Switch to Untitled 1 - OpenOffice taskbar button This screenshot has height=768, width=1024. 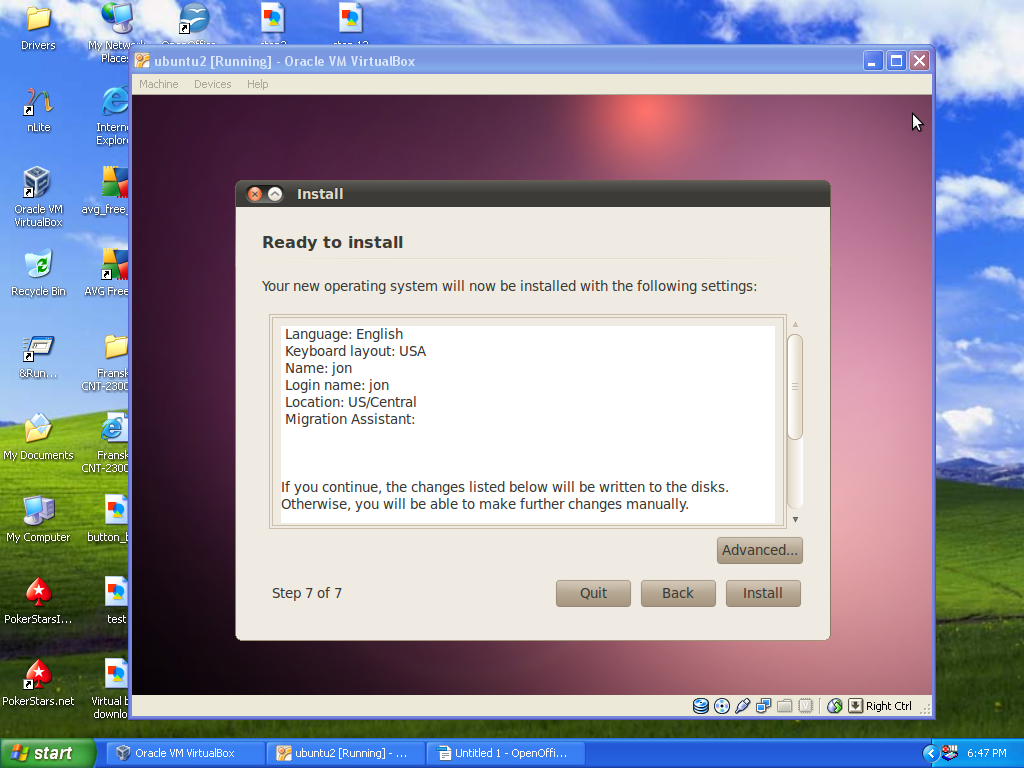click(x=506, y=753)
